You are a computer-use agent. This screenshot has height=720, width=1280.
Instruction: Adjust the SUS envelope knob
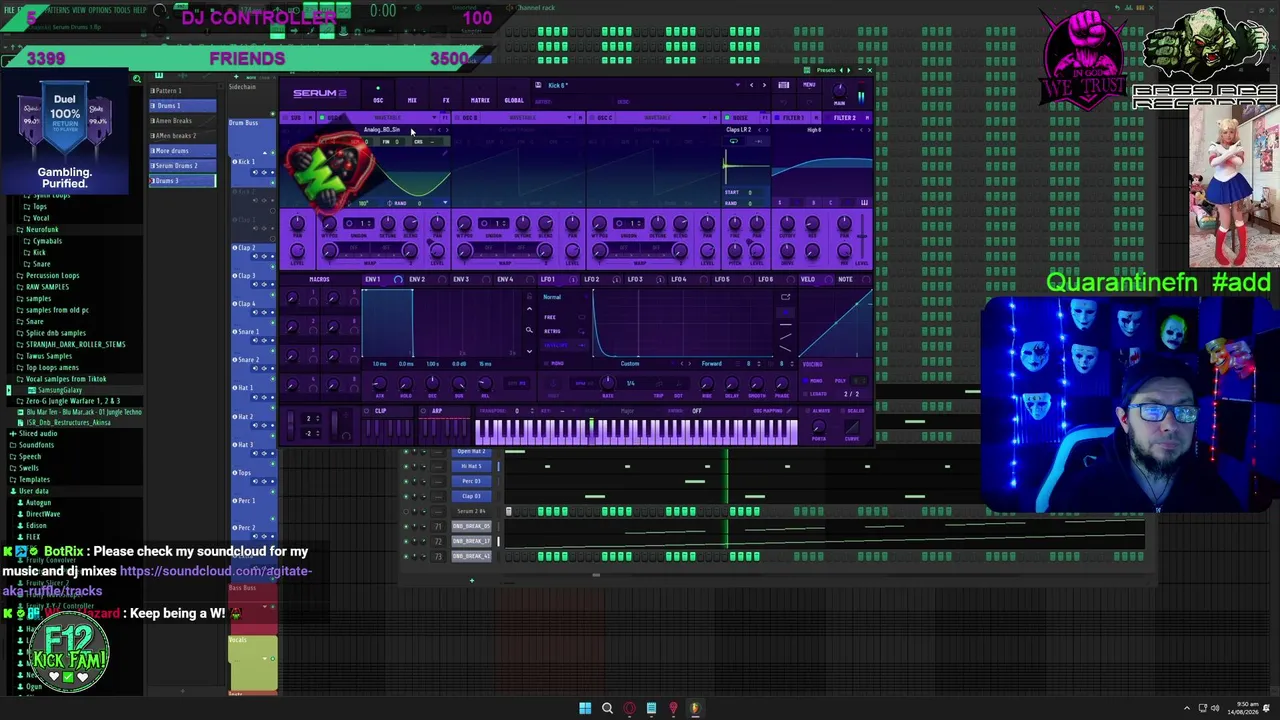click(x=459, y=384)
